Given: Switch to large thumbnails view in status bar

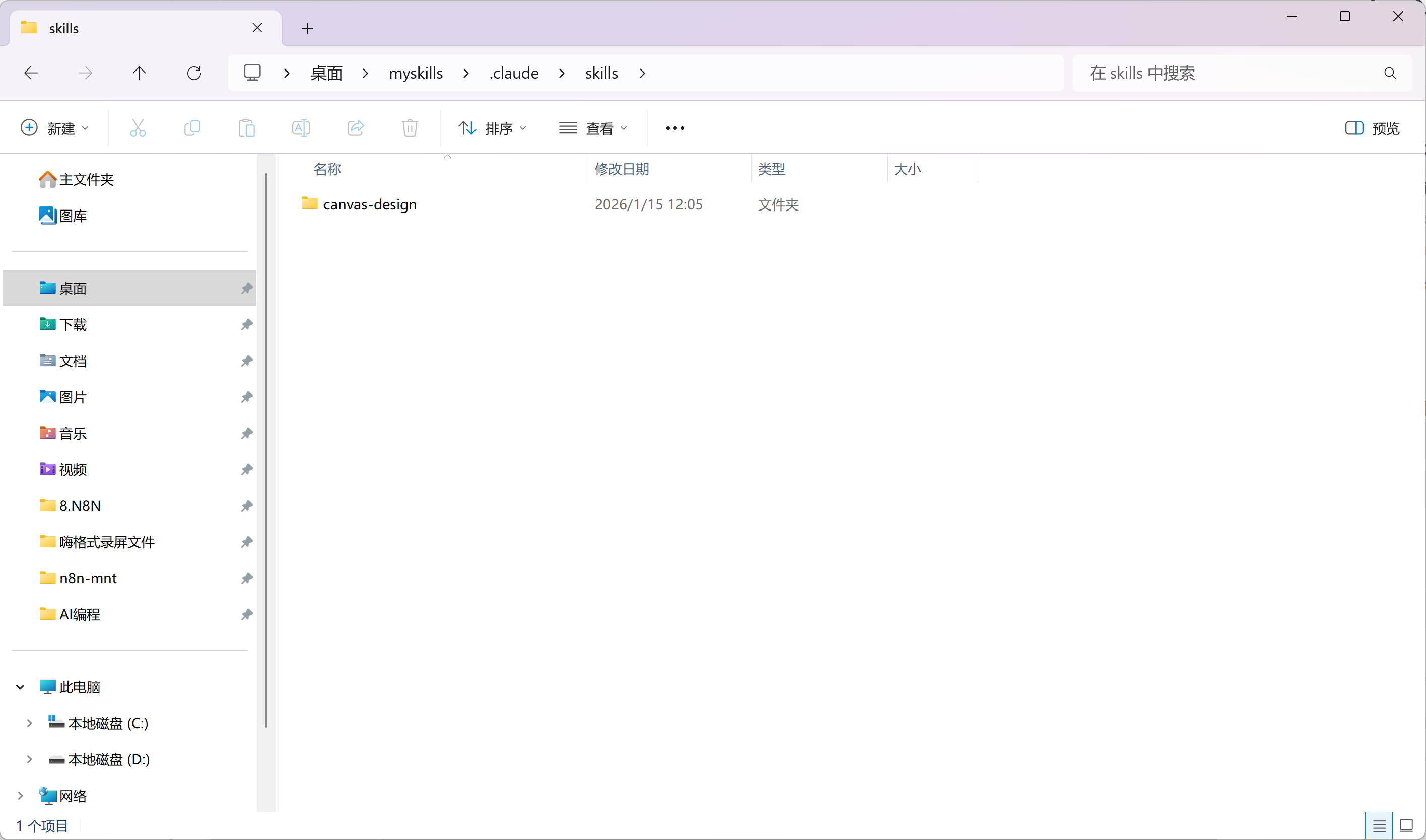Looking at the screenshot, I should pyautogui.click(x=1406, y=826).
